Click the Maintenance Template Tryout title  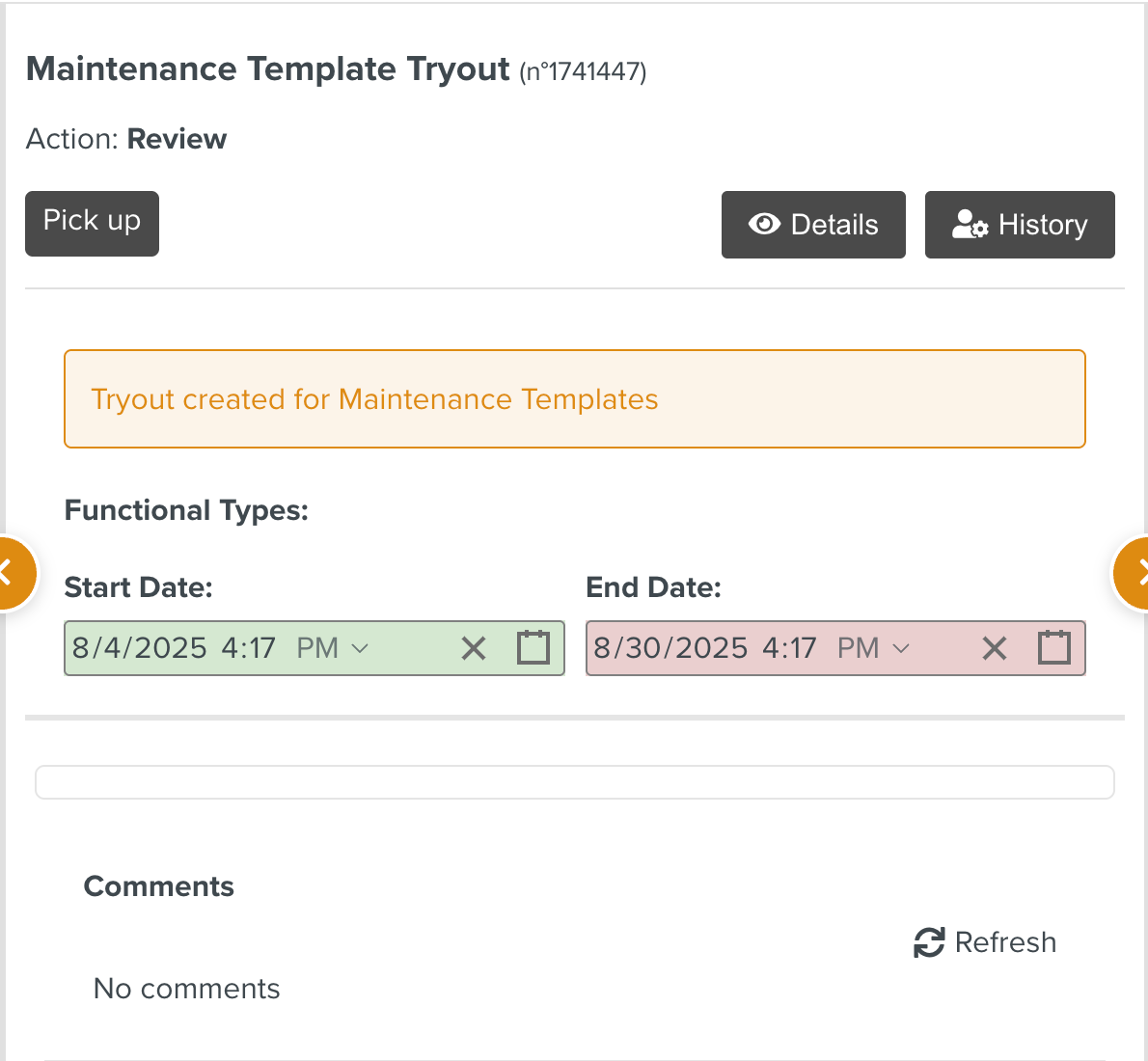267,69
